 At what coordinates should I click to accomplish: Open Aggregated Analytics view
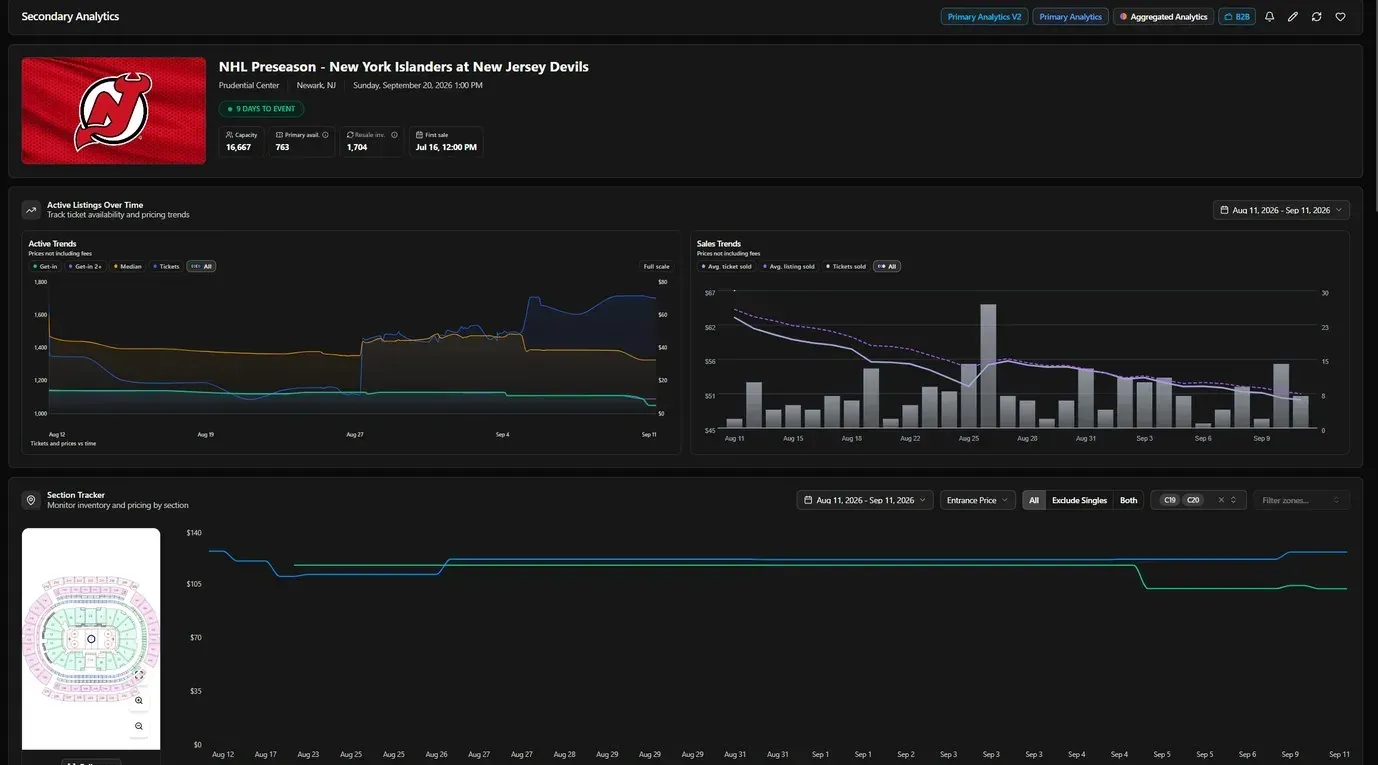[1163, 17]
